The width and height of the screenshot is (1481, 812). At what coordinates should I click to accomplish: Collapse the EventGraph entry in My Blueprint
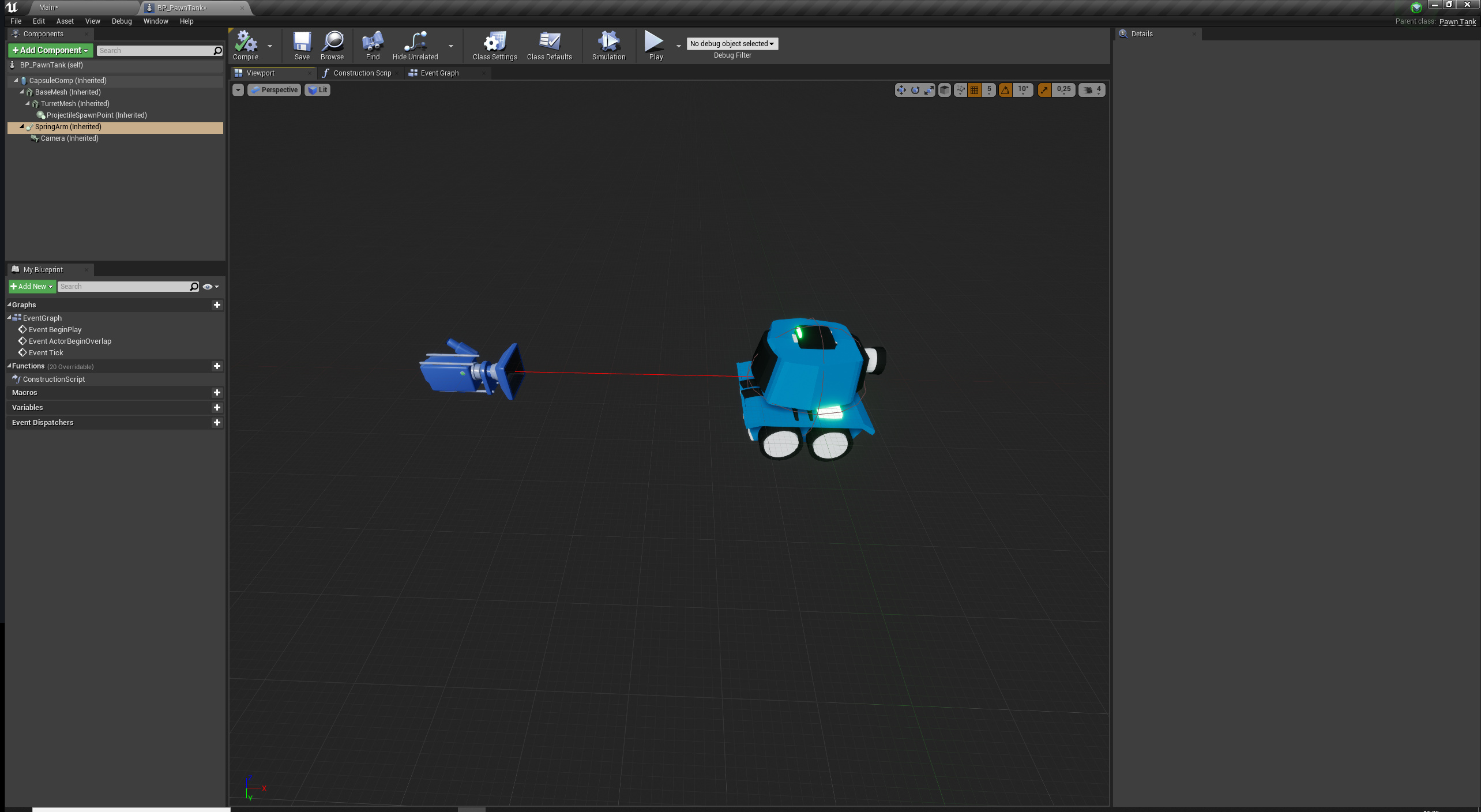click(x=10, y=318)
